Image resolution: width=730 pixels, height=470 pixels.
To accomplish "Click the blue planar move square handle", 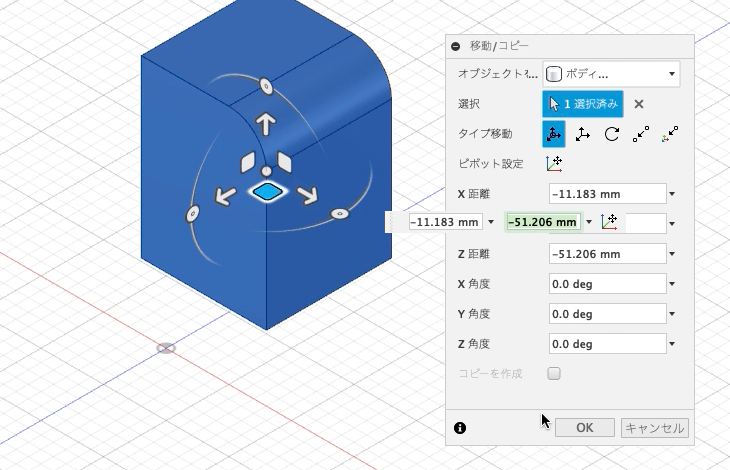I will click(267, 192).
